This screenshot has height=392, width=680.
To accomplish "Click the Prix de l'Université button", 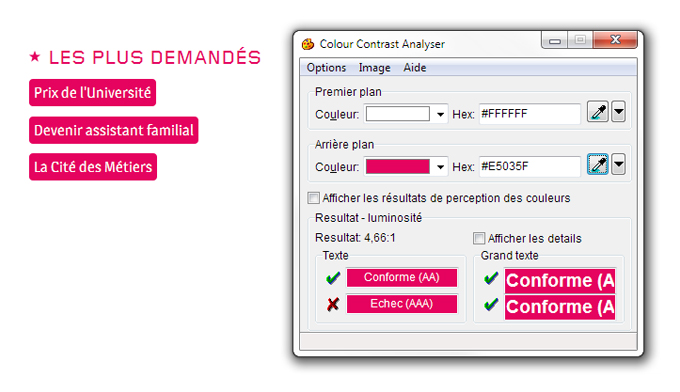I will click(x=92, y=92).
